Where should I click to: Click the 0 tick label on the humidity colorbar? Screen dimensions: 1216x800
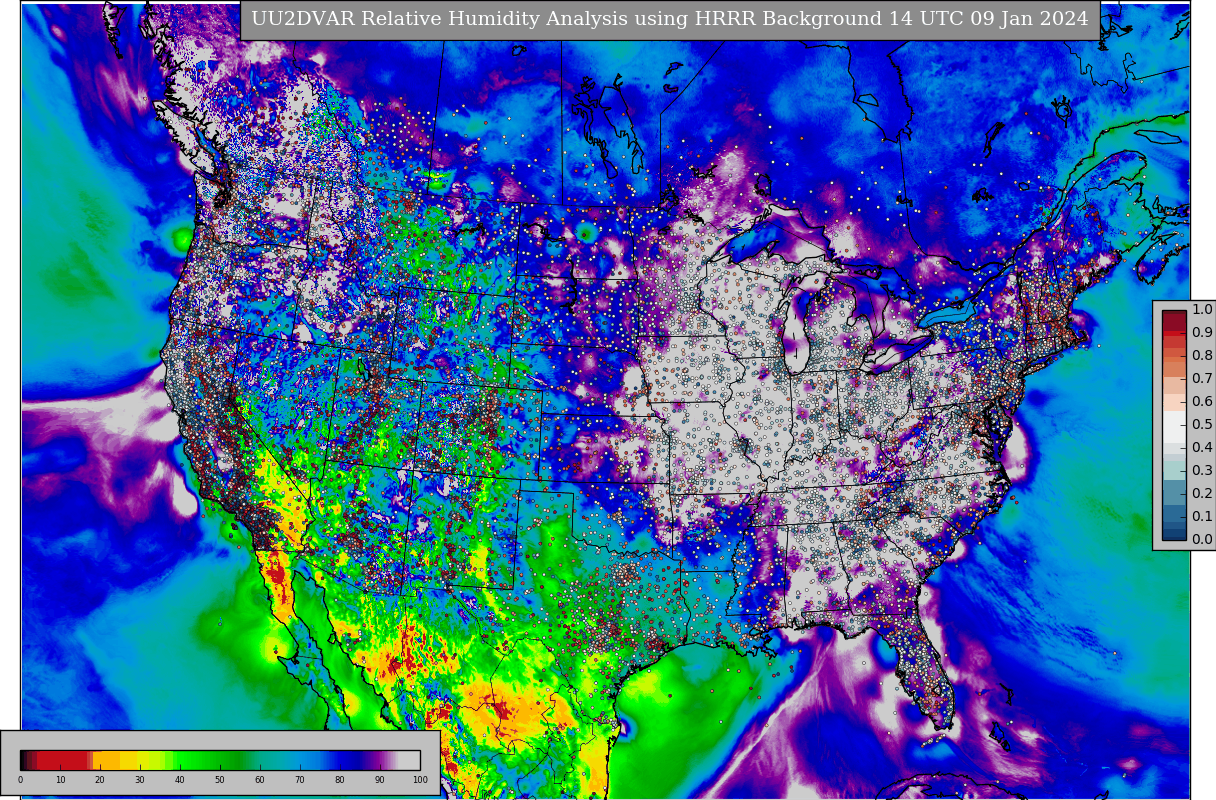20,779
